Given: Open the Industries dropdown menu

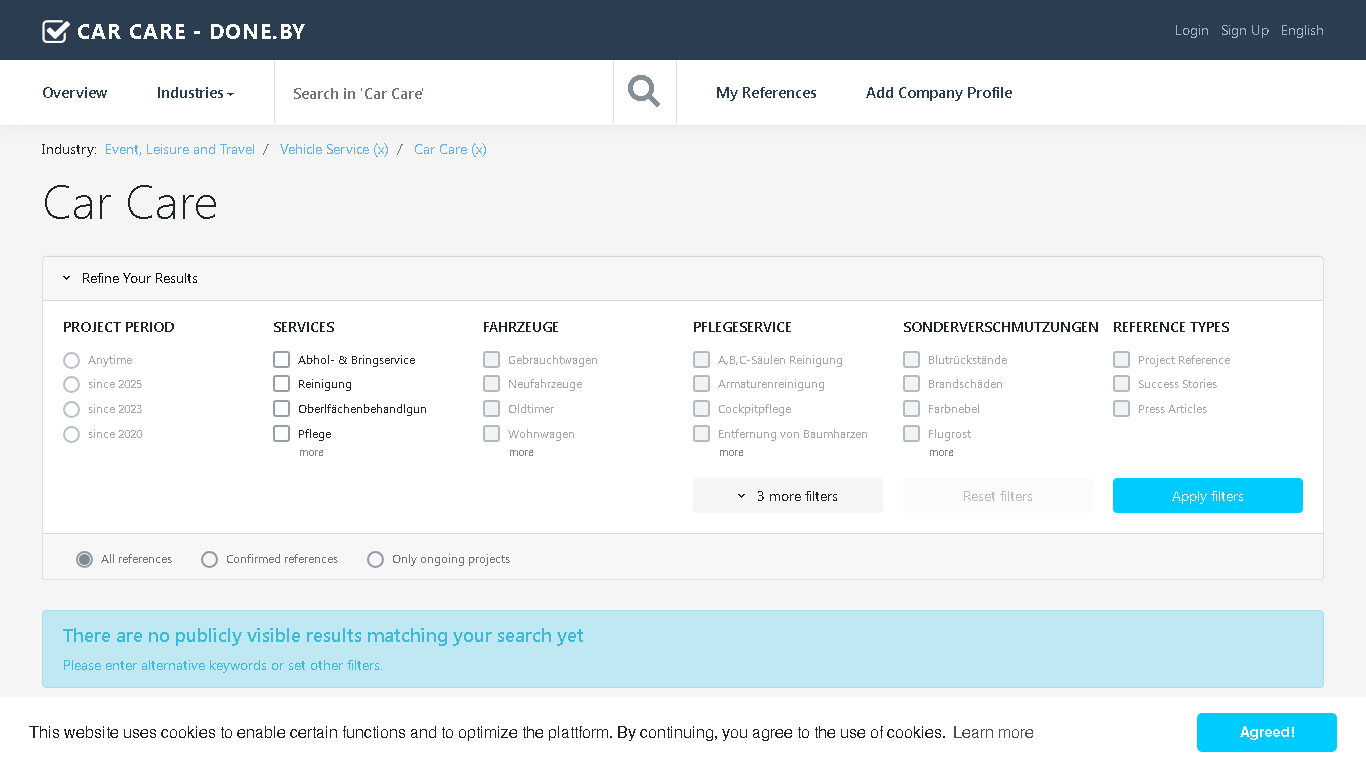Looking at the screenshot, I should pyautogui.click(x=195, y=93).
